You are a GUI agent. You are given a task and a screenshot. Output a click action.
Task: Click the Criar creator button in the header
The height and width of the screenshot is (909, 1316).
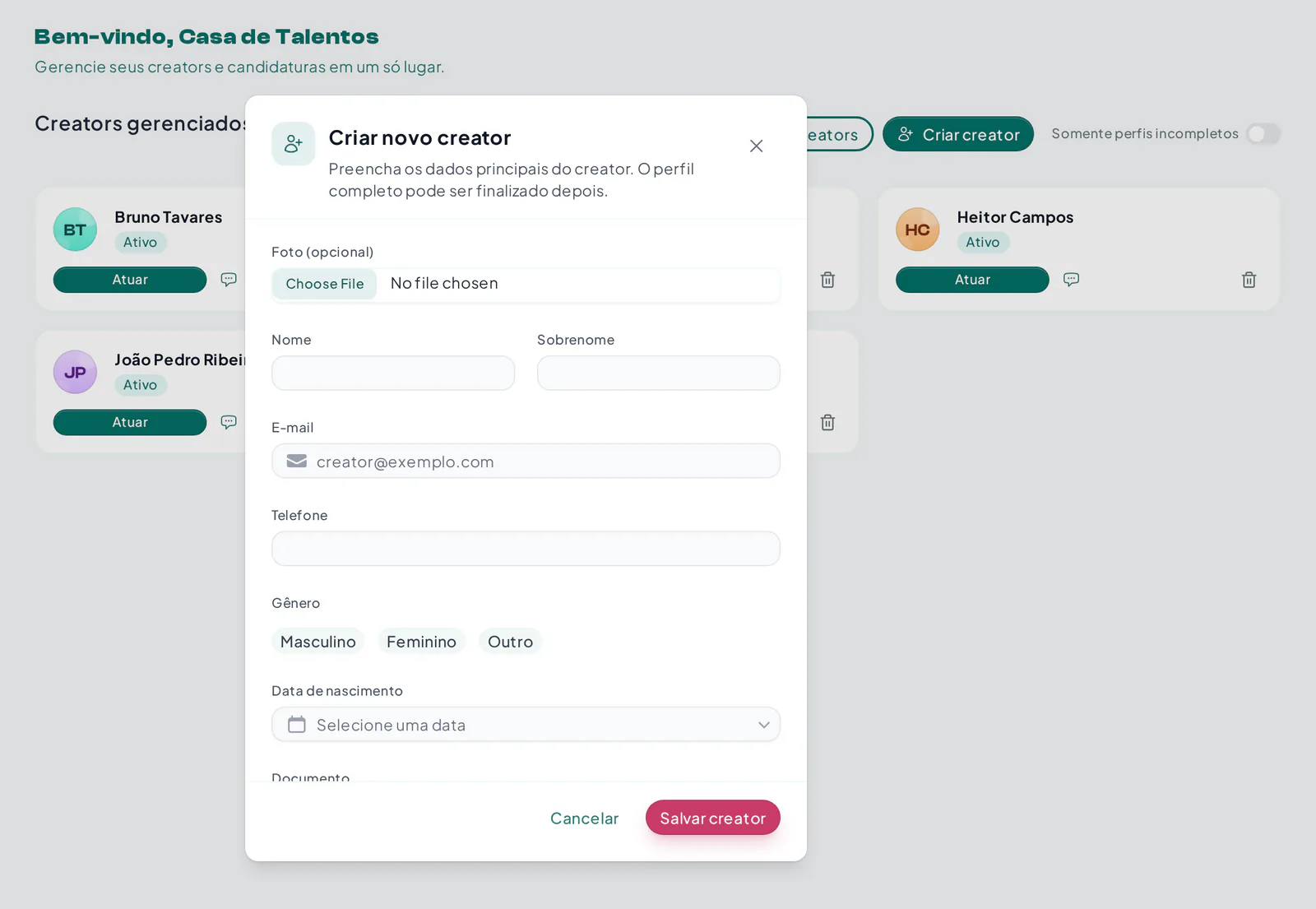click(957, 134)
